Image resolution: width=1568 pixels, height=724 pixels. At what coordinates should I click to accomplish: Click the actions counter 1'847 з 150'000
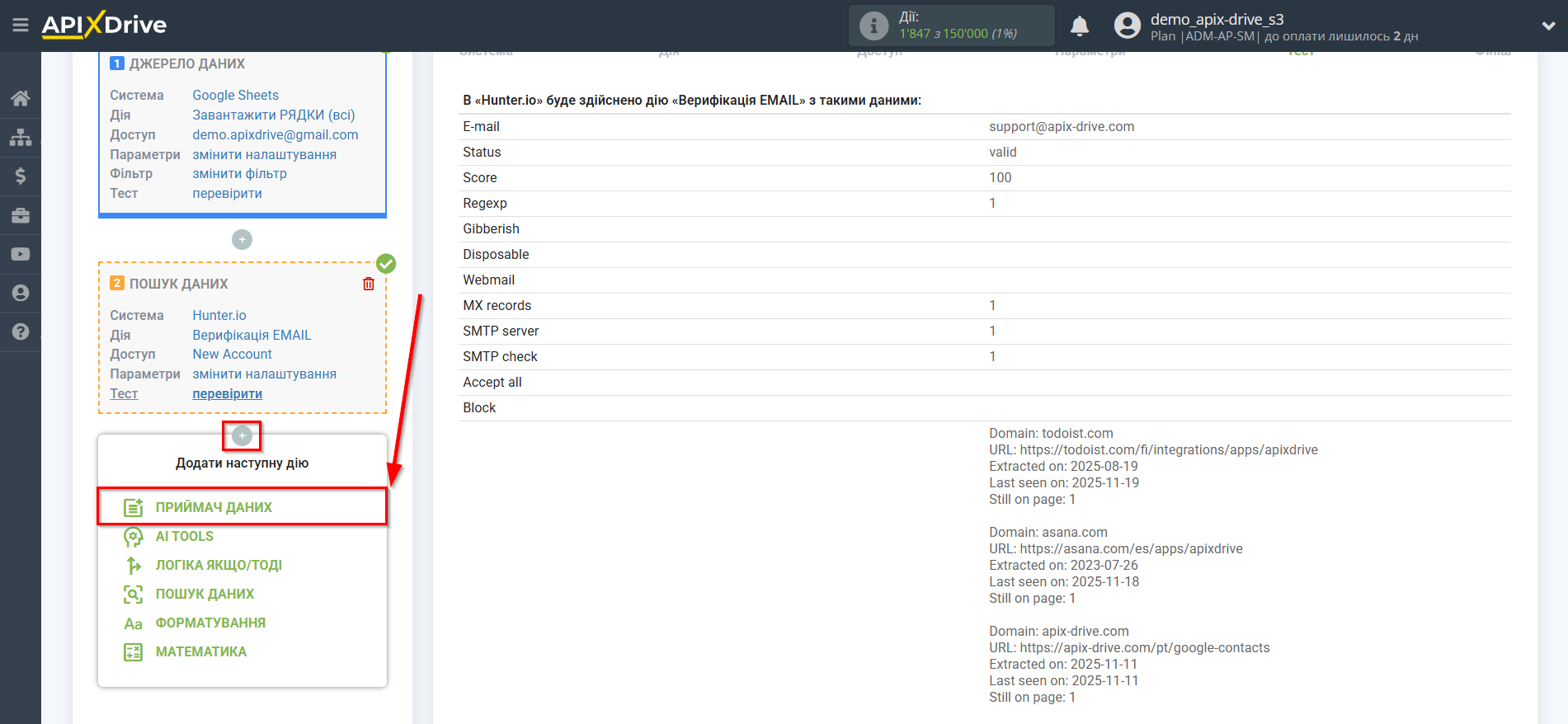pos(958,34)
